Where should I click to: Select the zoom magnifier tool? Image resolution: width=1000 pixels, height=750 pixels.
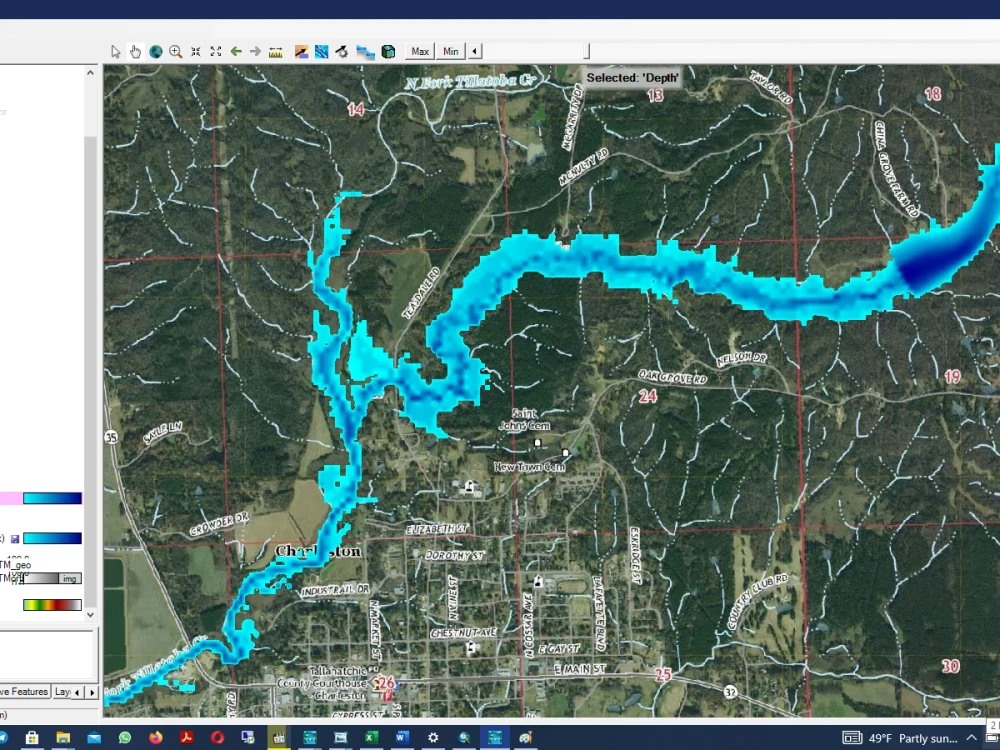pyautogui.click(x=177, y=51)
